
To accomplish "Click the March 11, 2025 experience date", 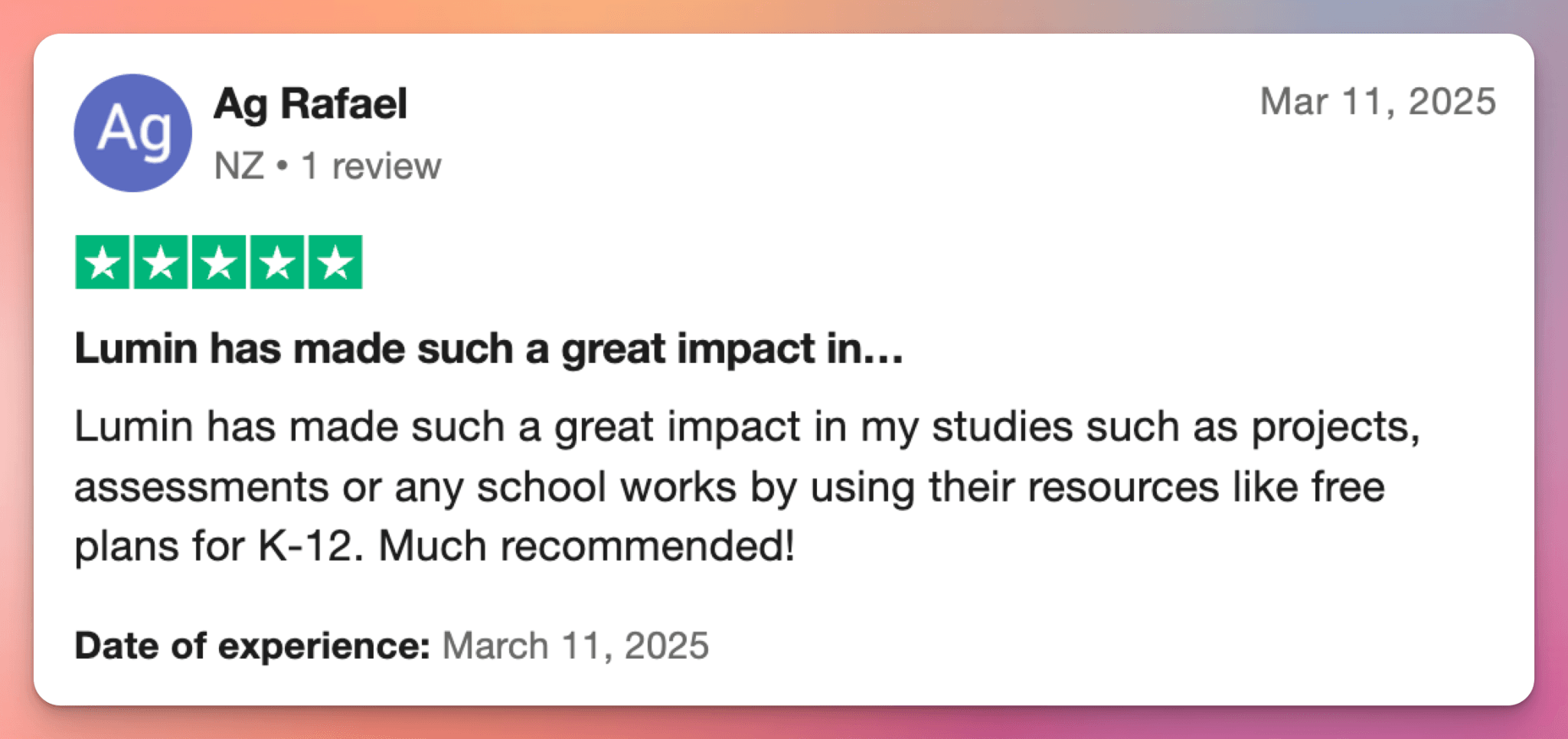I will pos(575,646).
